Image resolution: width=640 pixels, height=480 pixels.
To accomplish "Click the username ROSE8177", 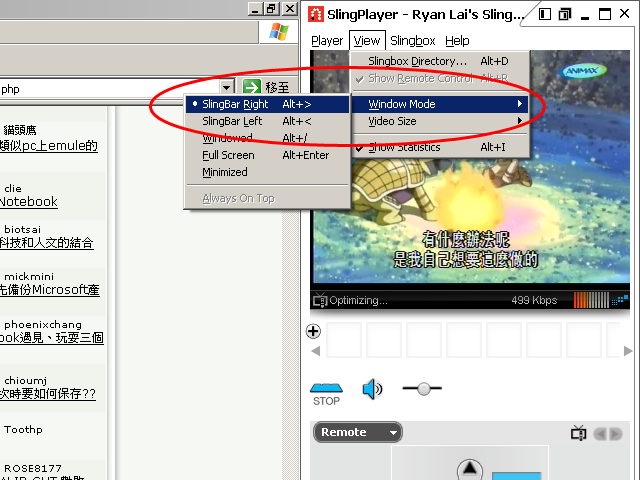I will [33, 468].
